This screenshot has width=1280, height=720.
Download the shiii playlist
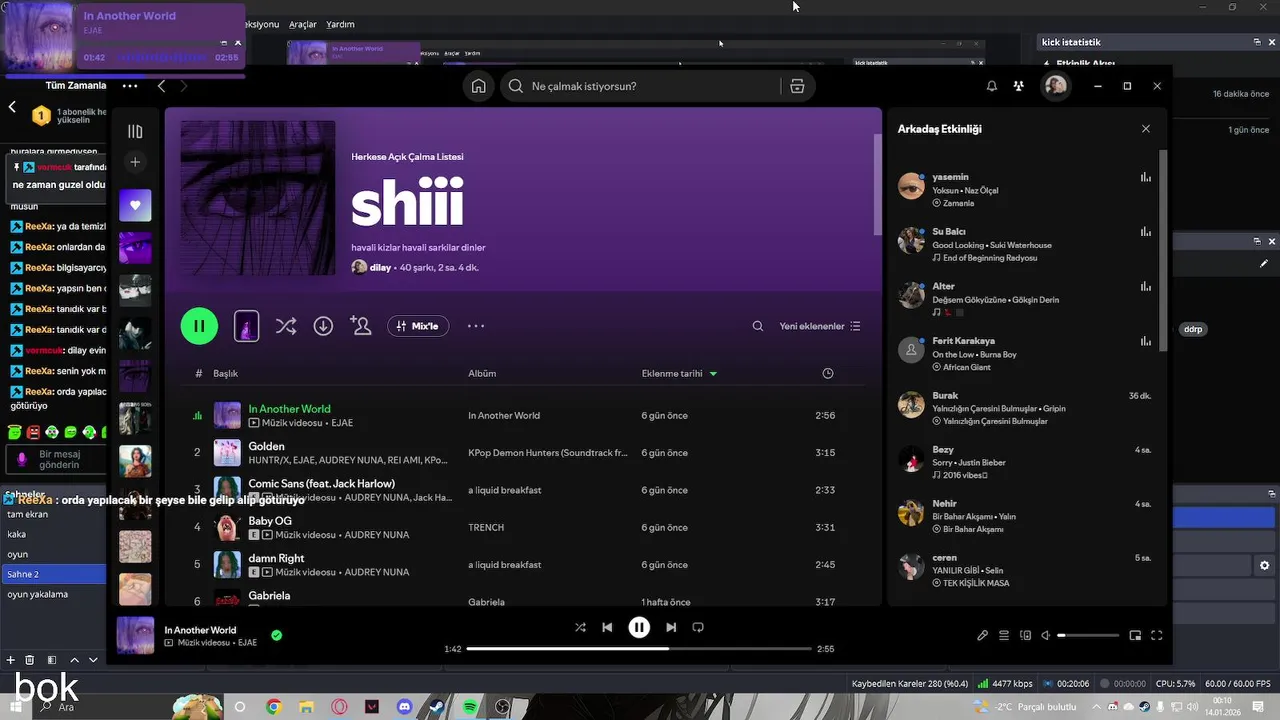coord(323,326)
